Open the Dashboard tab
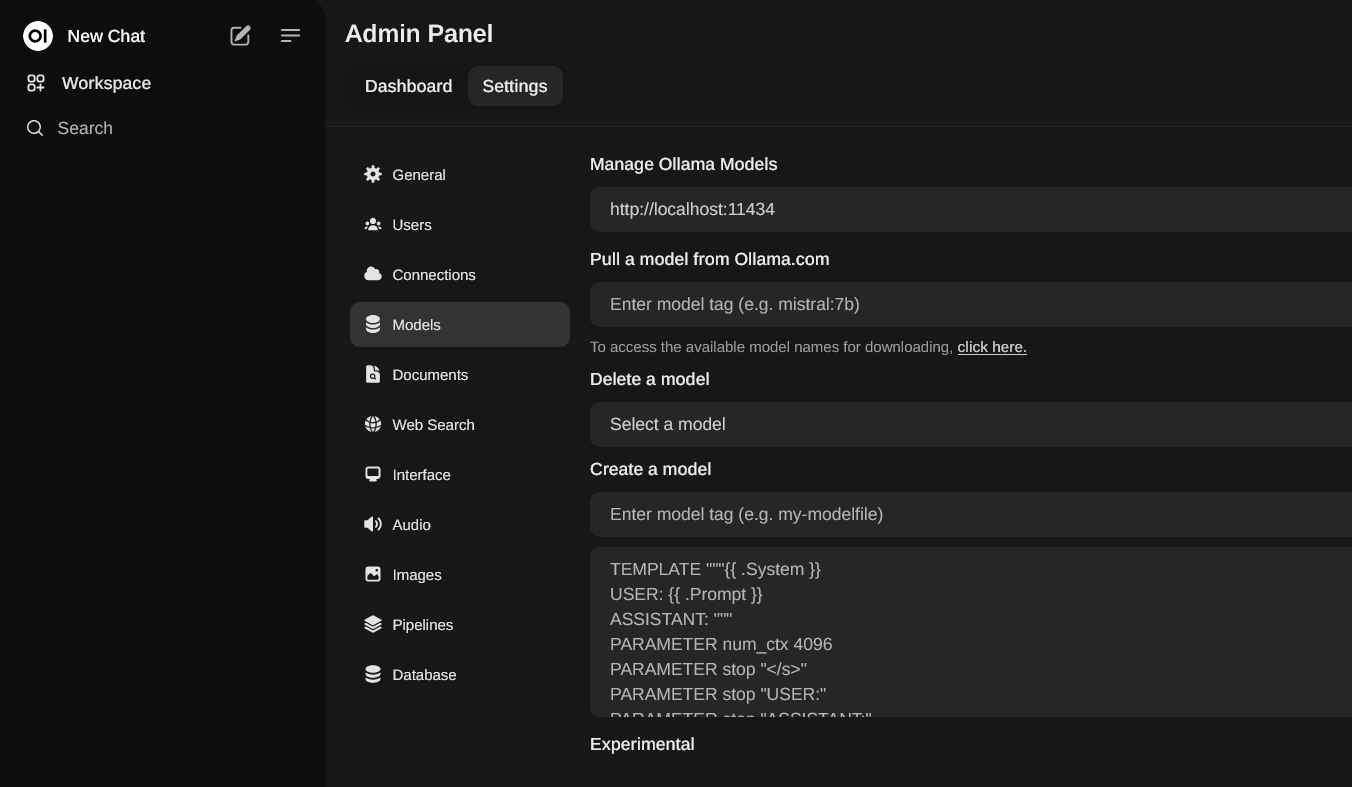This screenshot has width=1352, height=787. 408,86
